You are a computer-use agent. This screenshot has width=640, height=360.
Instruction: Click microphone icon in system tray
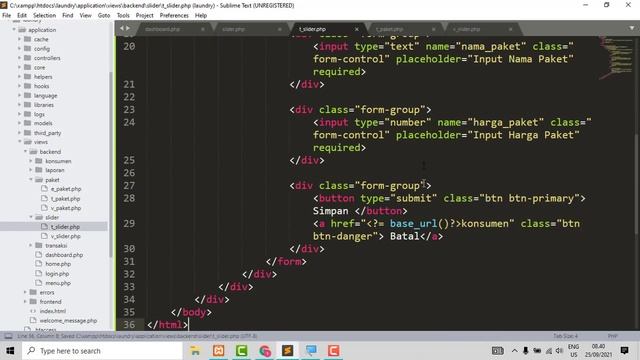(x=526, y=351)
